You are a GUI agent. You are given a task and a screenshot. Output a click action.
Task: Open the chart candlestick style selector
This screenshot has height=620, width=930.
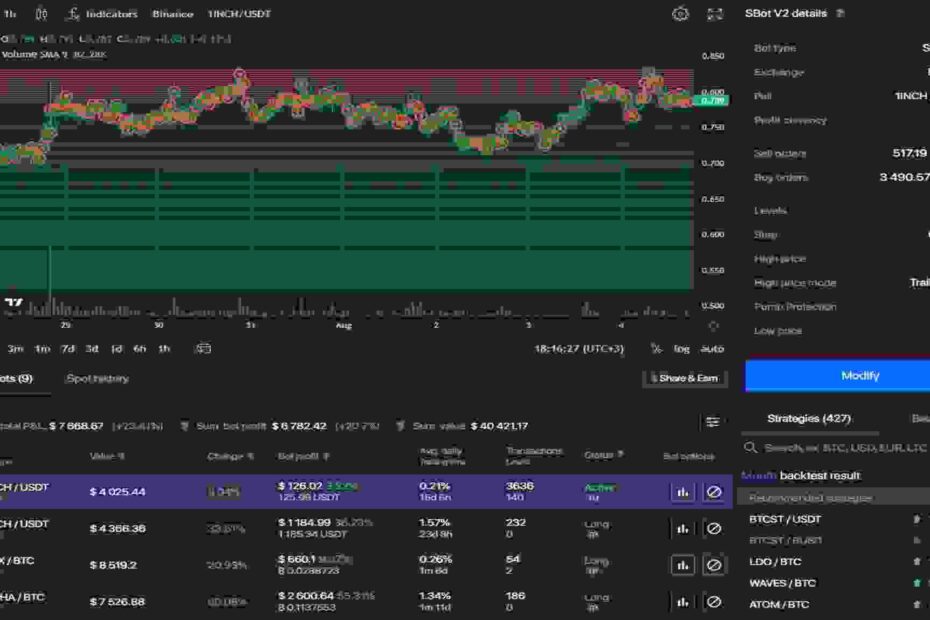41,14
